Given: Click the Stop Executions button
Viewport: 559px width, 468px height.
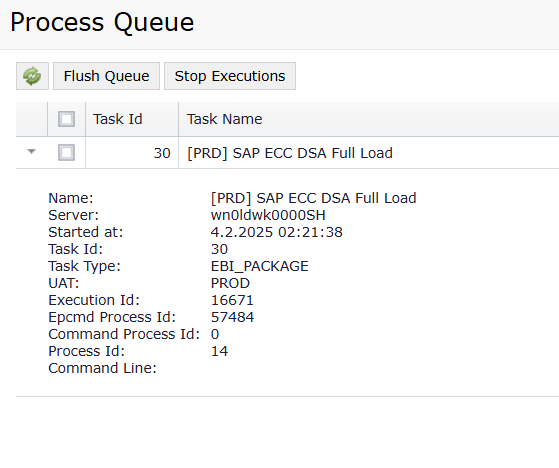Looking at the screenshot, I should (230, 76).
